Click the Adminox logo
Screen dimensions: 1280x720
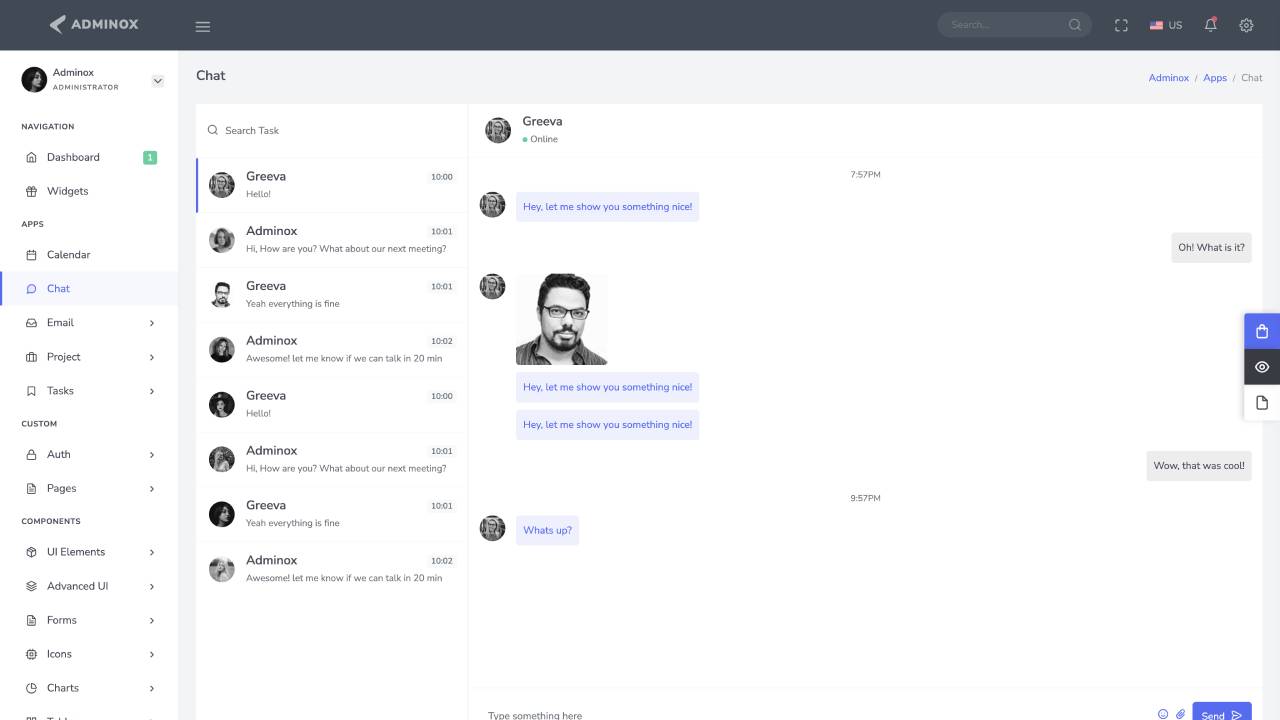(94, 24)
